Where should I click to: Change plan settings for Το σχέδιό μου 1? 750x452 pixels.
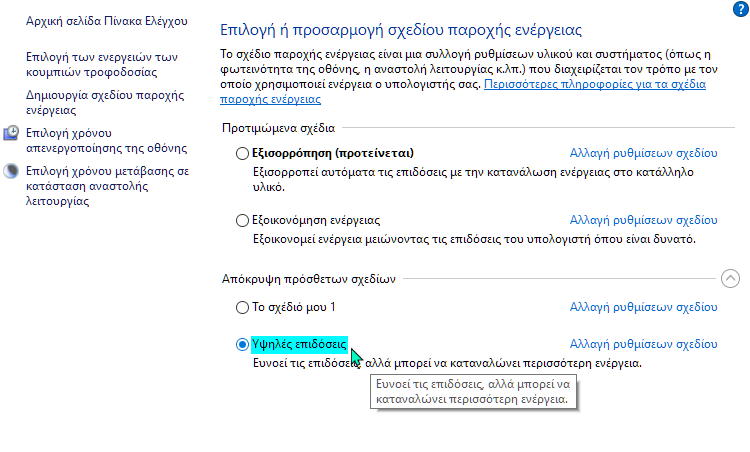(x=643, y=307)
